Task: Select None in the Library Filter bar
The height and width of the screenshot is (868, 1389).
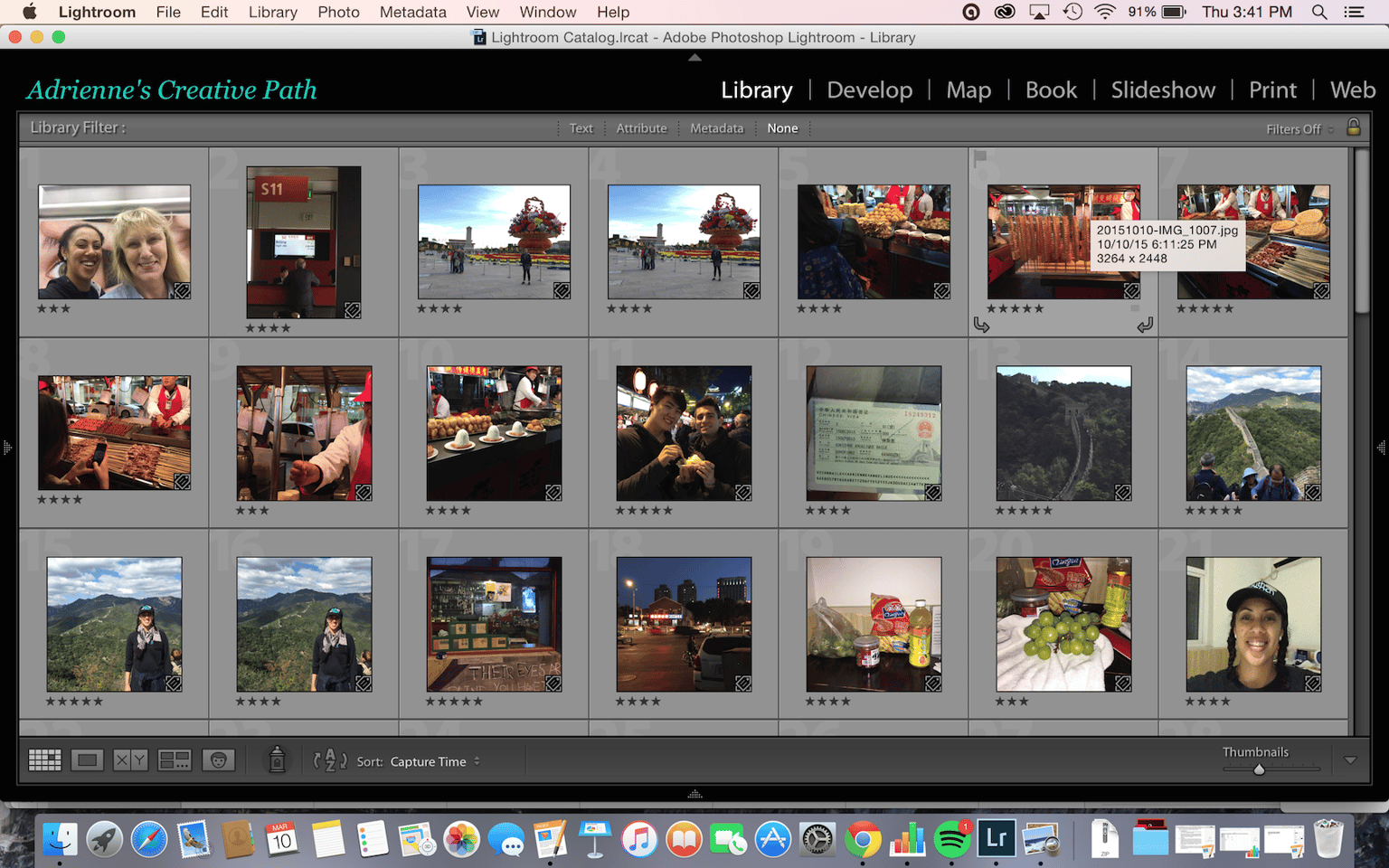Action: (782, 128)
